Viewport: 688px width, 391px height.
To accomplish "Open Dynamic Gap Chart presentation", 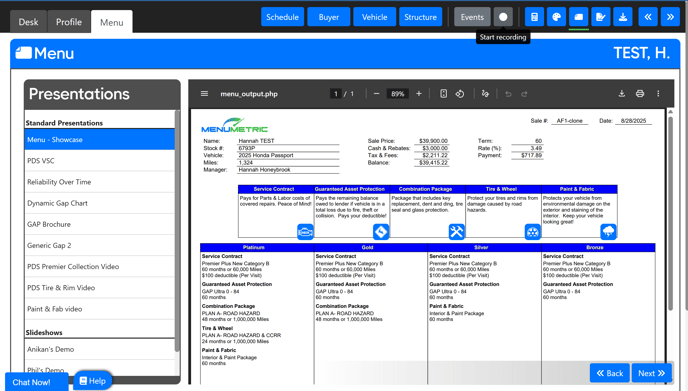I will tap(100, 203).
